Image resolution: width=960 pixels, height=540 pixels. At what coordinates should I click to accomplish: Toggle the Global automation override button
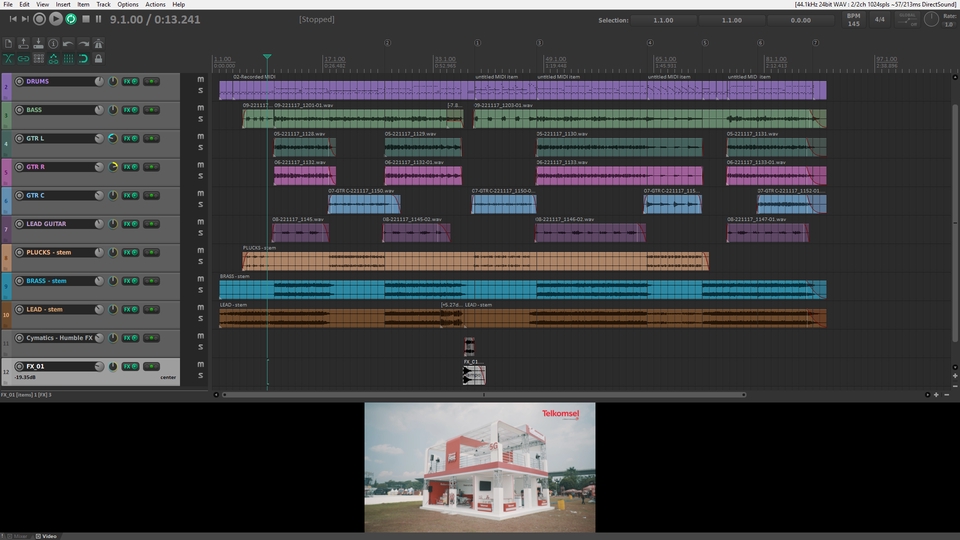point(907,20)
